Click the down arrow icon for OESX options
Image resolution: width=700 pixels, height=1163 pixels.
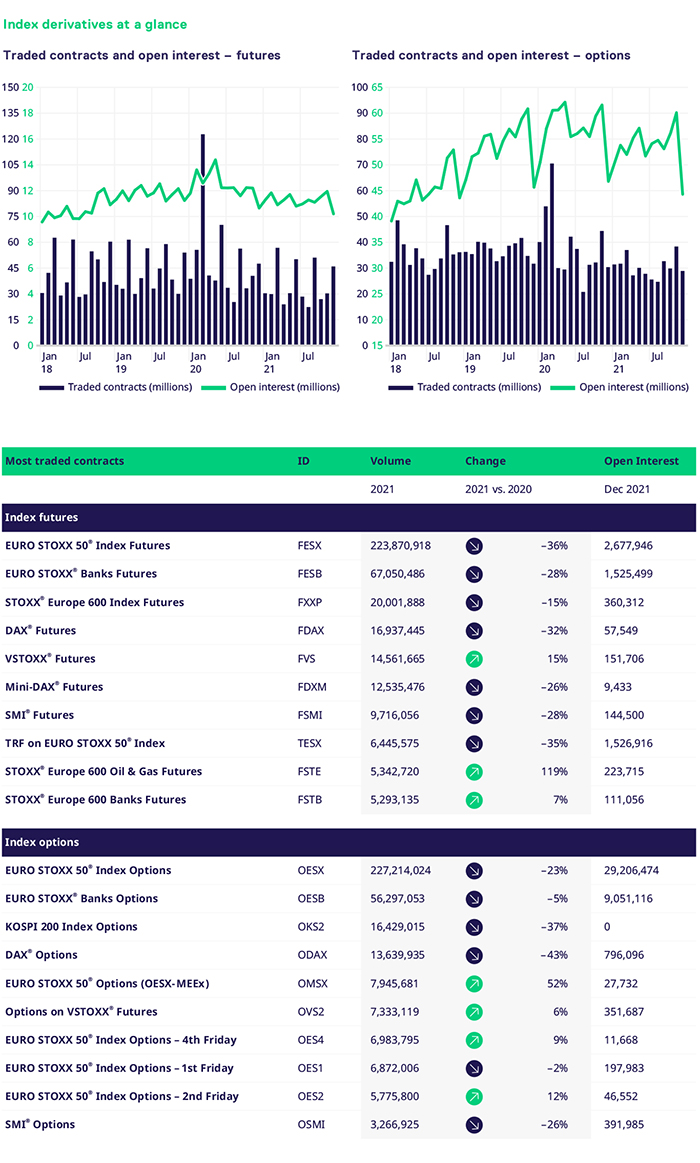coord(474,871)
